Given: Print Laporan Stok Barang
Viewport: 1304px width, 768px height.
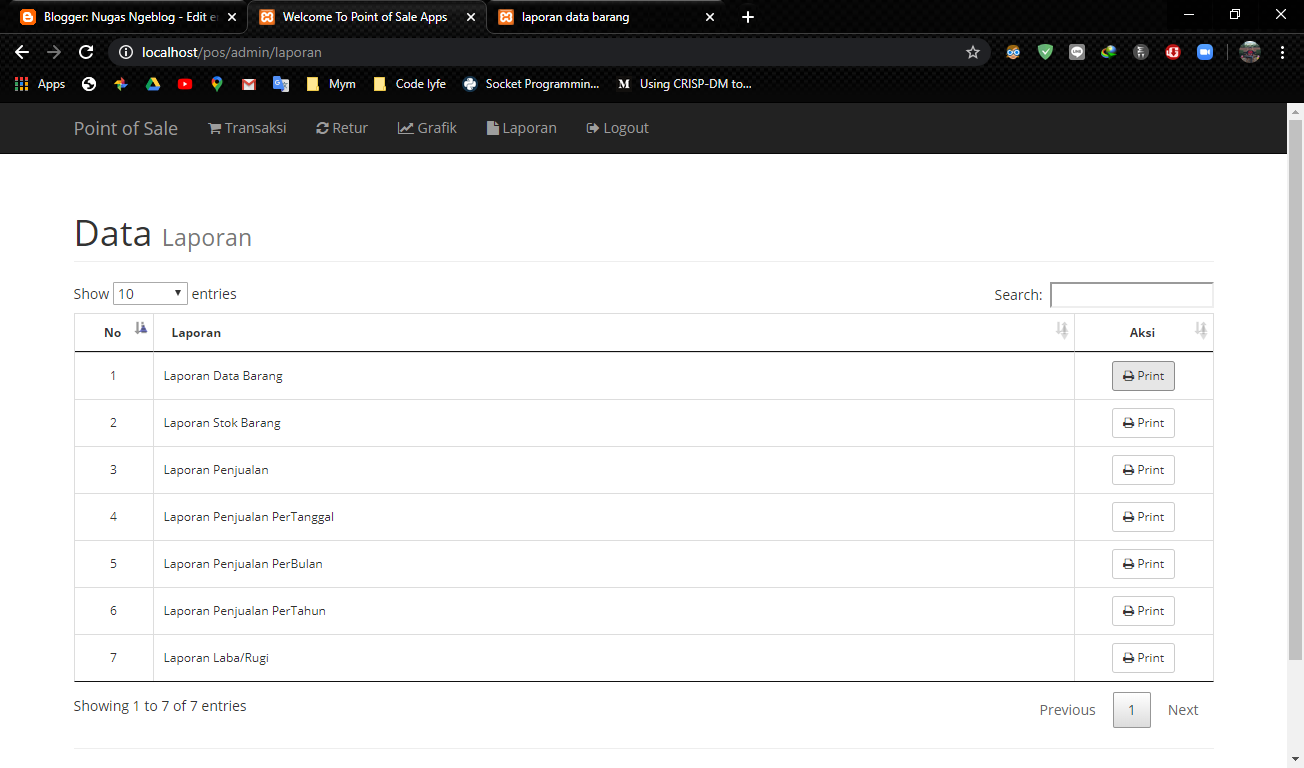Looking at the screenshot, I should [1143, 423].
